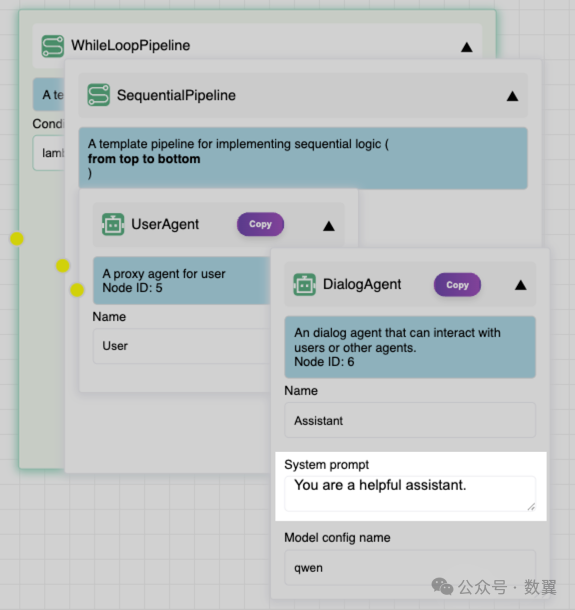
Task: Click the WhileLoop condition lambda field
Action: [49, 153]
